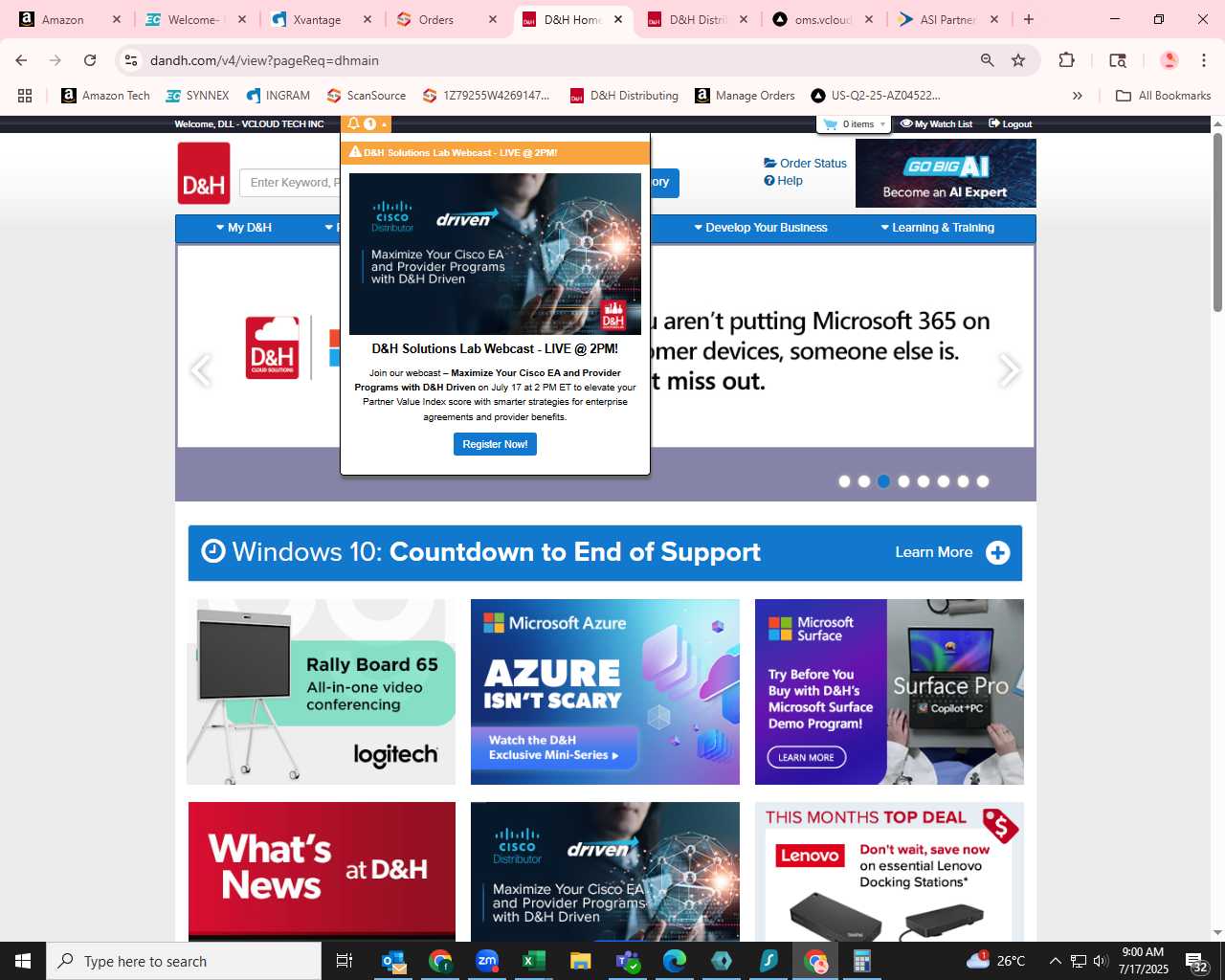Click the keyword search field
Screen dimensions: 1225x980
pyautogui.click(x=290, y=183)
